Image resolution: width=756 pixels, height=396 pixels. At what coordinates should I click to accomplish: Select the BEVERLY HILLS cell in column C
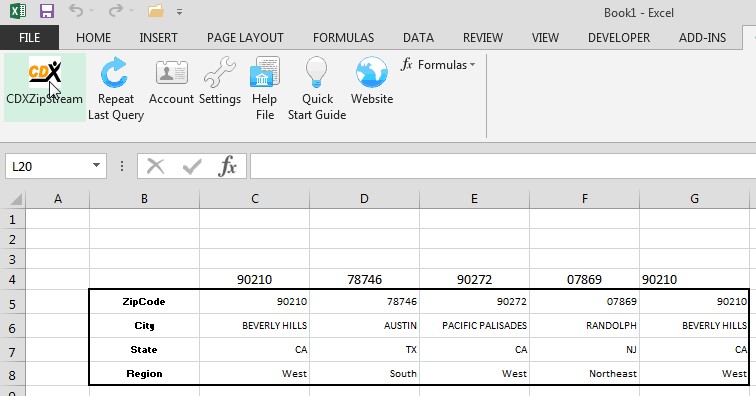pos(254,326)
